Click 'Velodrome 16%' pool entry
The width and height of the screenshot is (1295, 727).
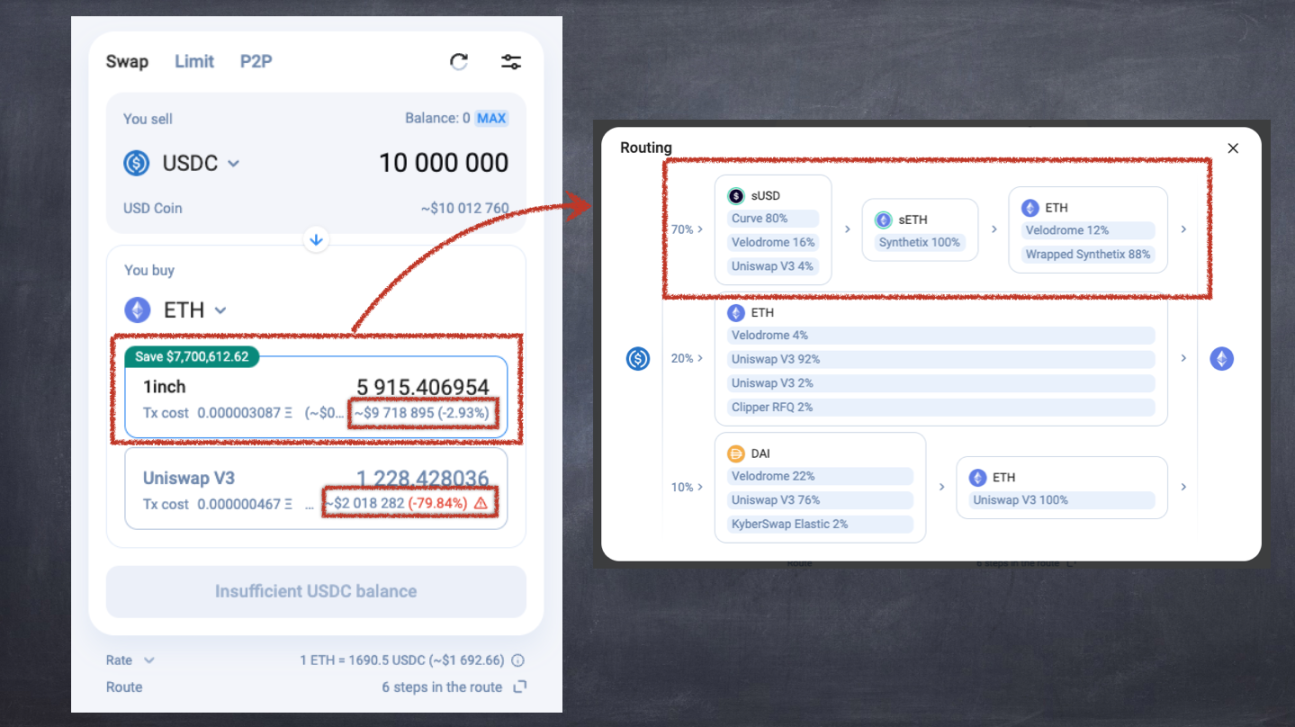pyautogui.click(x=772, y=242)
